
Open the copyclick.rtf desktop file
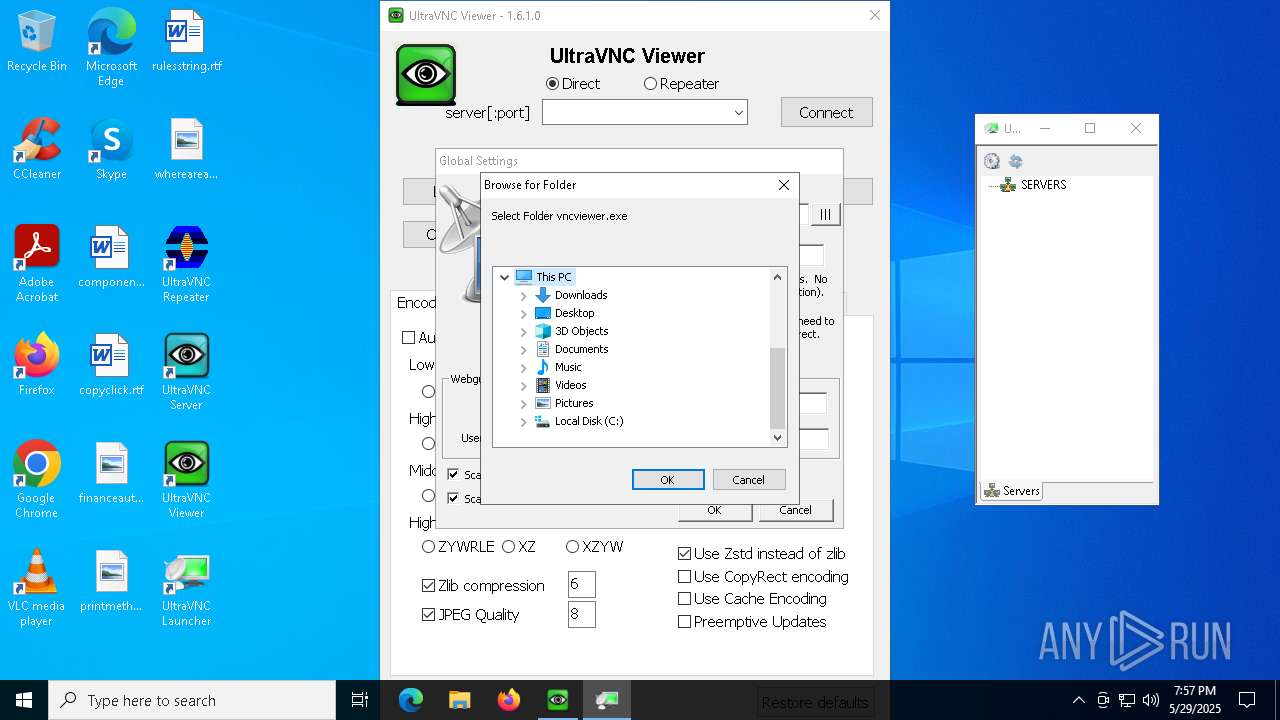click(x=111, y=364)
